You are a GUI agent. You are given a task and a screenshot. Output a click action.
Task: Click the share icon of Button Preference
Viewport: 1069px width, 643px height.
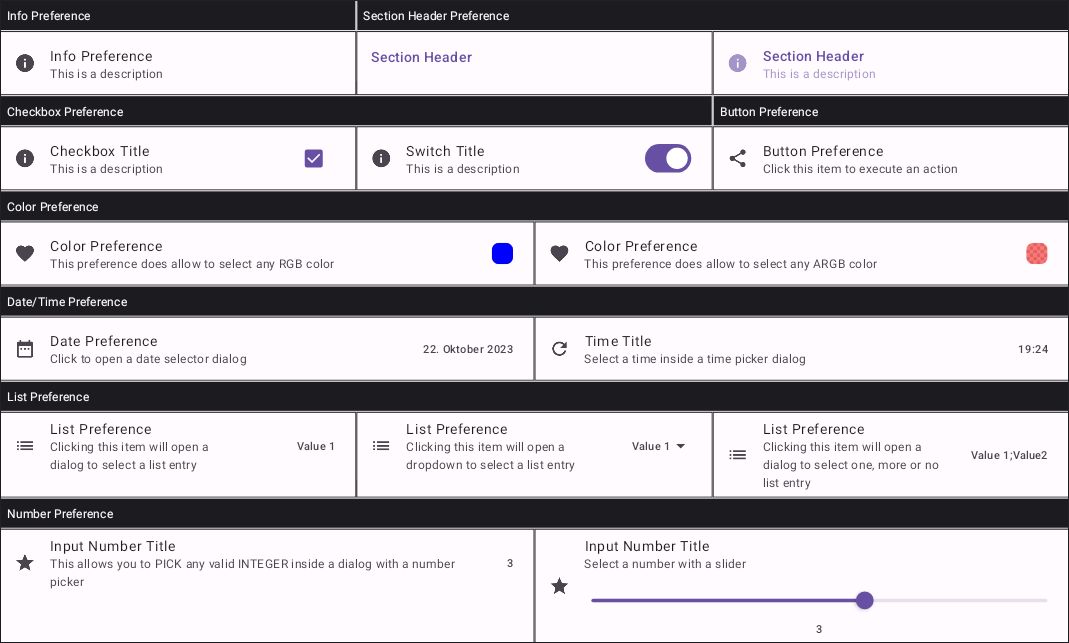click(738, 158)
